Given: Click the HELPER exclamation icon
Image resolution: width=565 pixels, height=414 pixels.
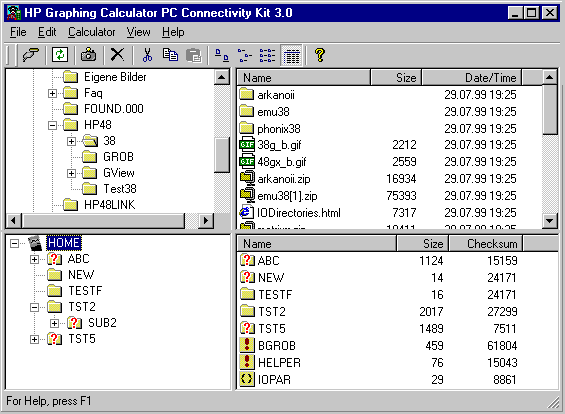Looking at the screenshot, I should pos(247,362).
